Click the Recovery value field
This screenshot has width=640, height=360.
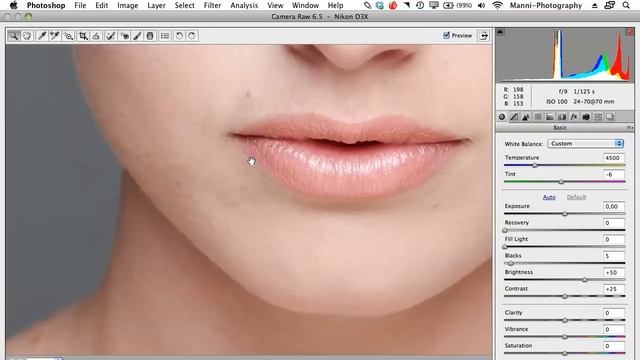[x=613, y=223]
